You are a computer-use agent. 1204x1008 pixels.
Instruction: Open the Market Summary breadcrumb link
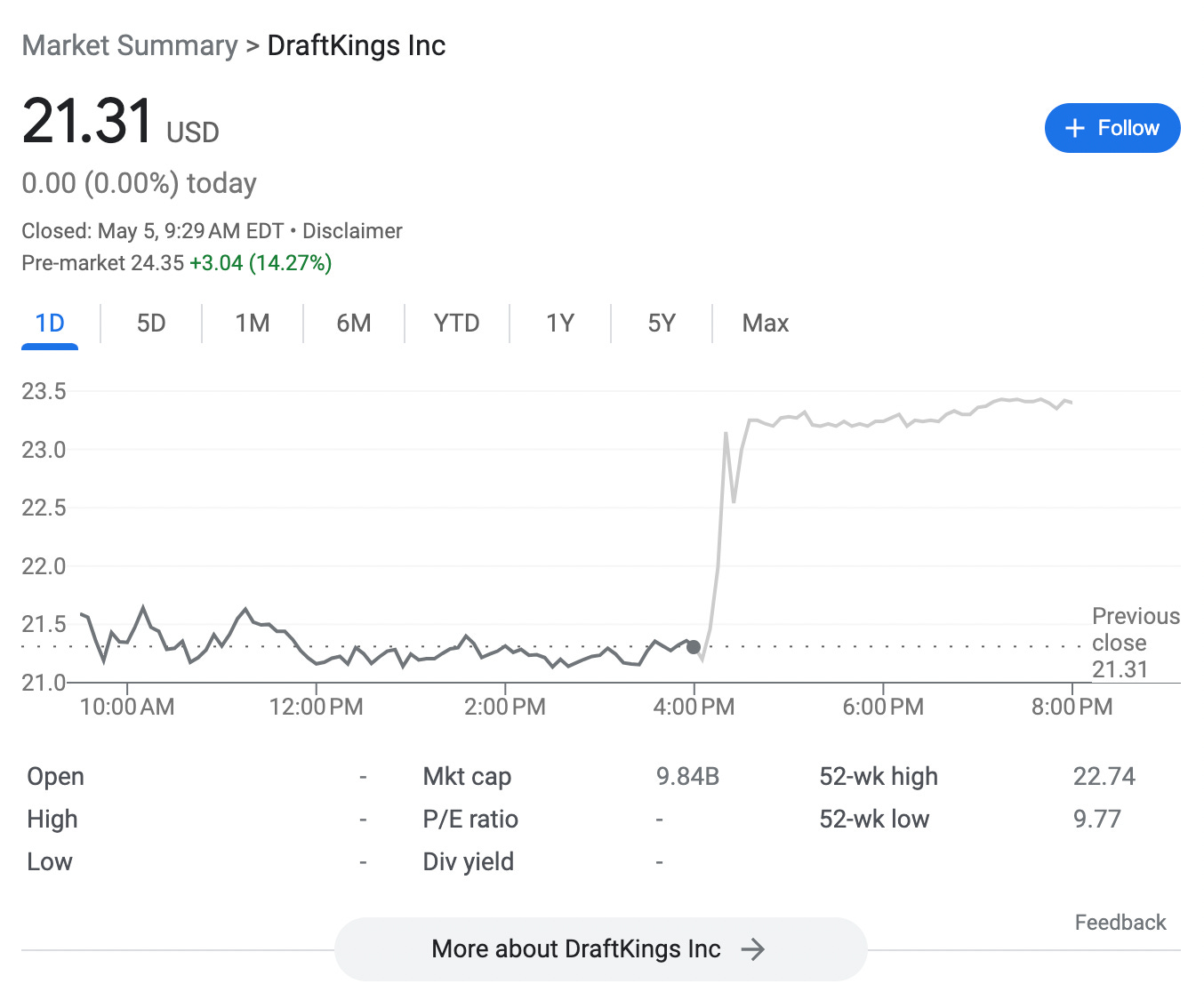(130, 45)
